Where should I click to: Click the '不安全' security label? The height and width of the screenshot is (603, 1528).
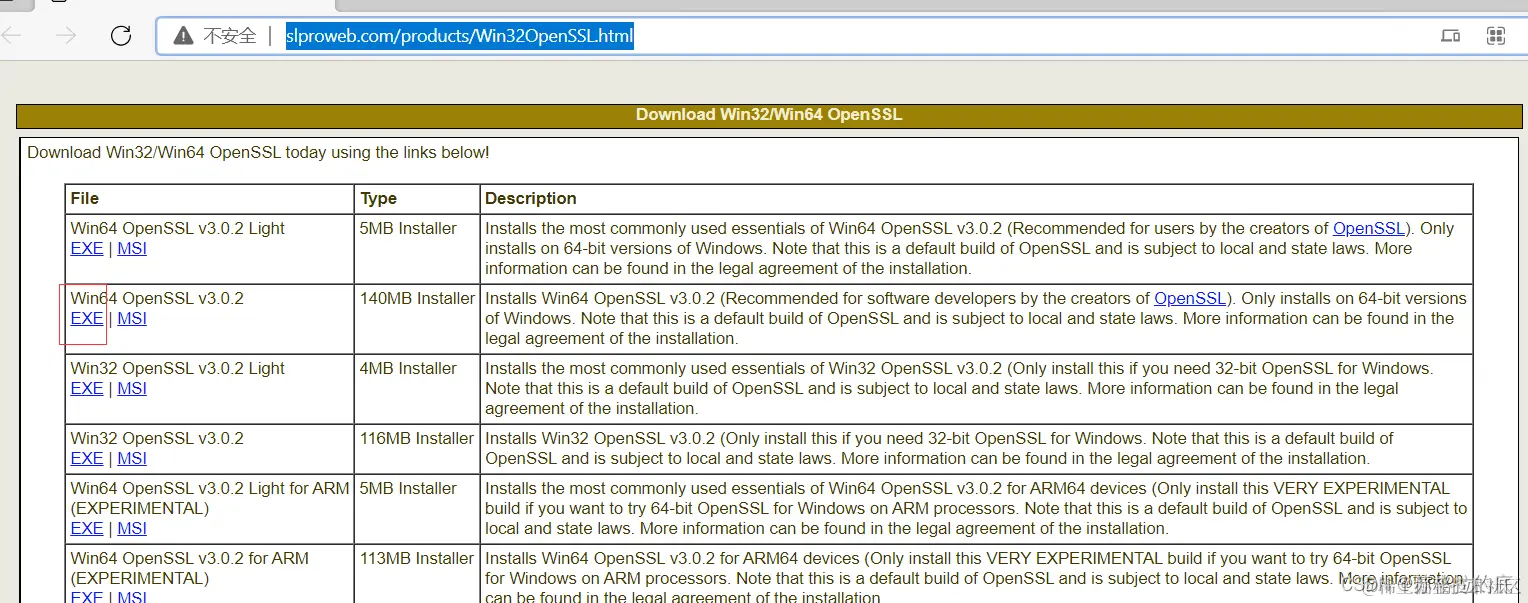230,36
